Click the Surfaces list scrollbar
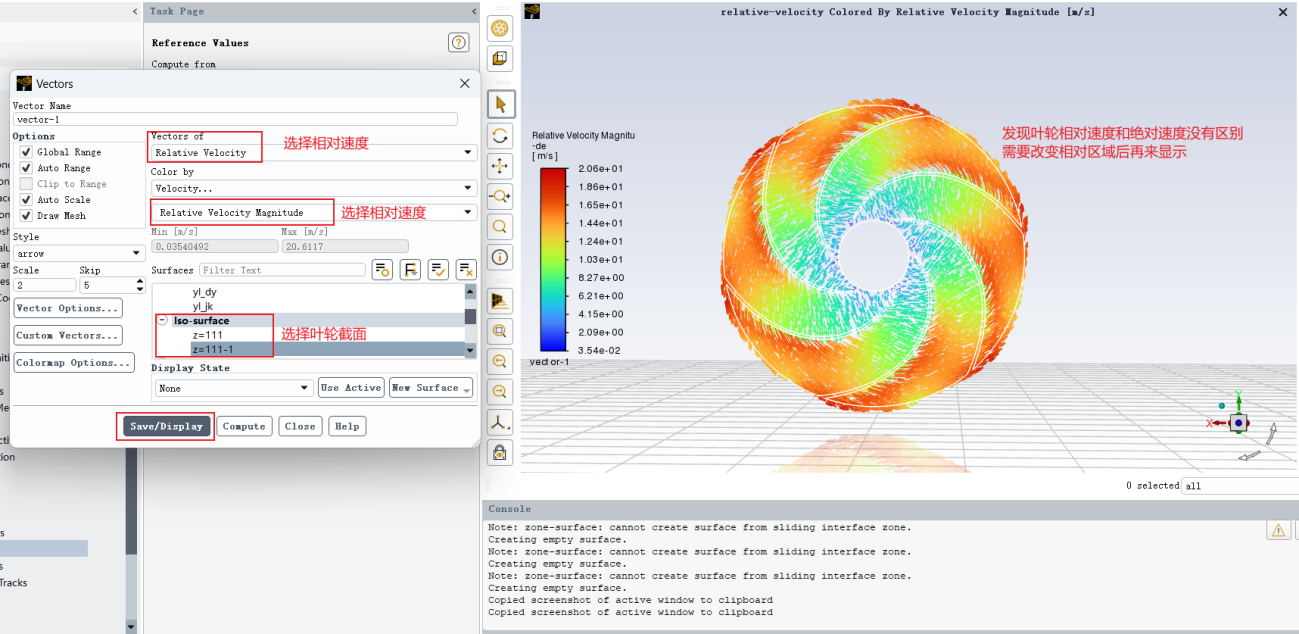Image resolution: width=1299 pixels, height=634 pixels. click(x=470, y=321)
